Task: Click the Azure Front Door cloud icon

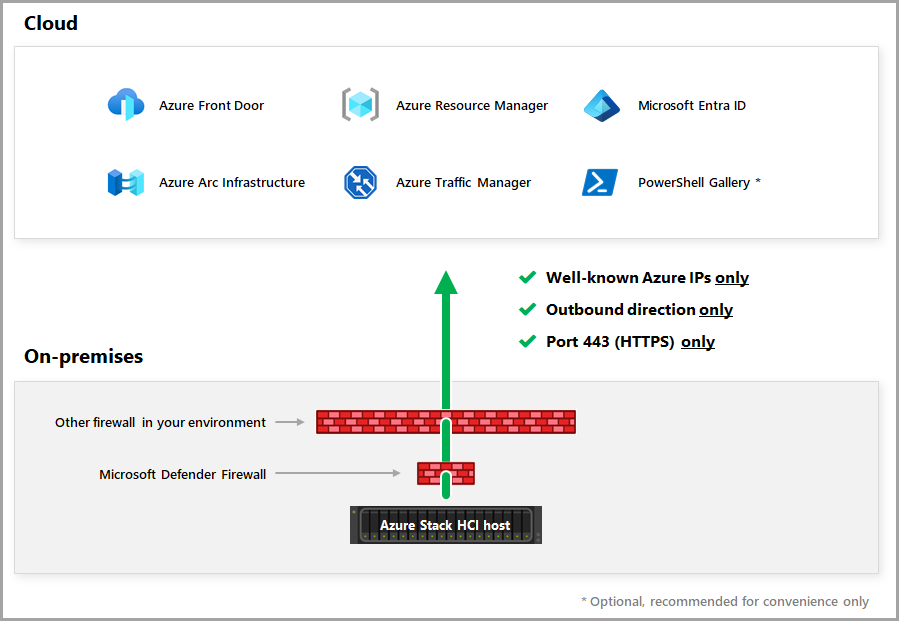Action: [x=126, y=104]
